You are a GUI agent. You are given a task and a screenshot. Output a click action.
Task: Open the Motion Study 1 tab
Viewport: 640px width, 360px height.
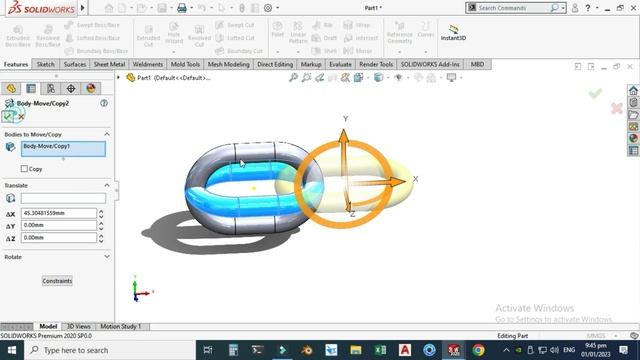(120, 326)
